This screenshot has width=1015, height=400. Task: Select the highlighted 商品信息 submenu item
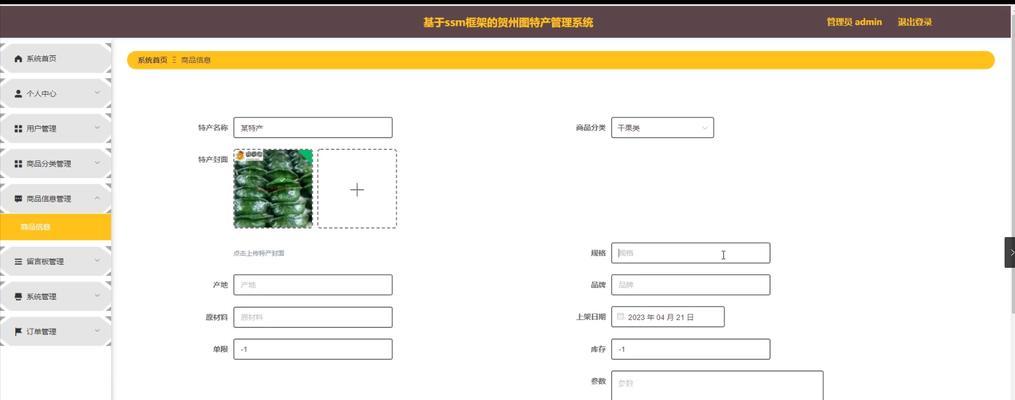click(56, 227)
